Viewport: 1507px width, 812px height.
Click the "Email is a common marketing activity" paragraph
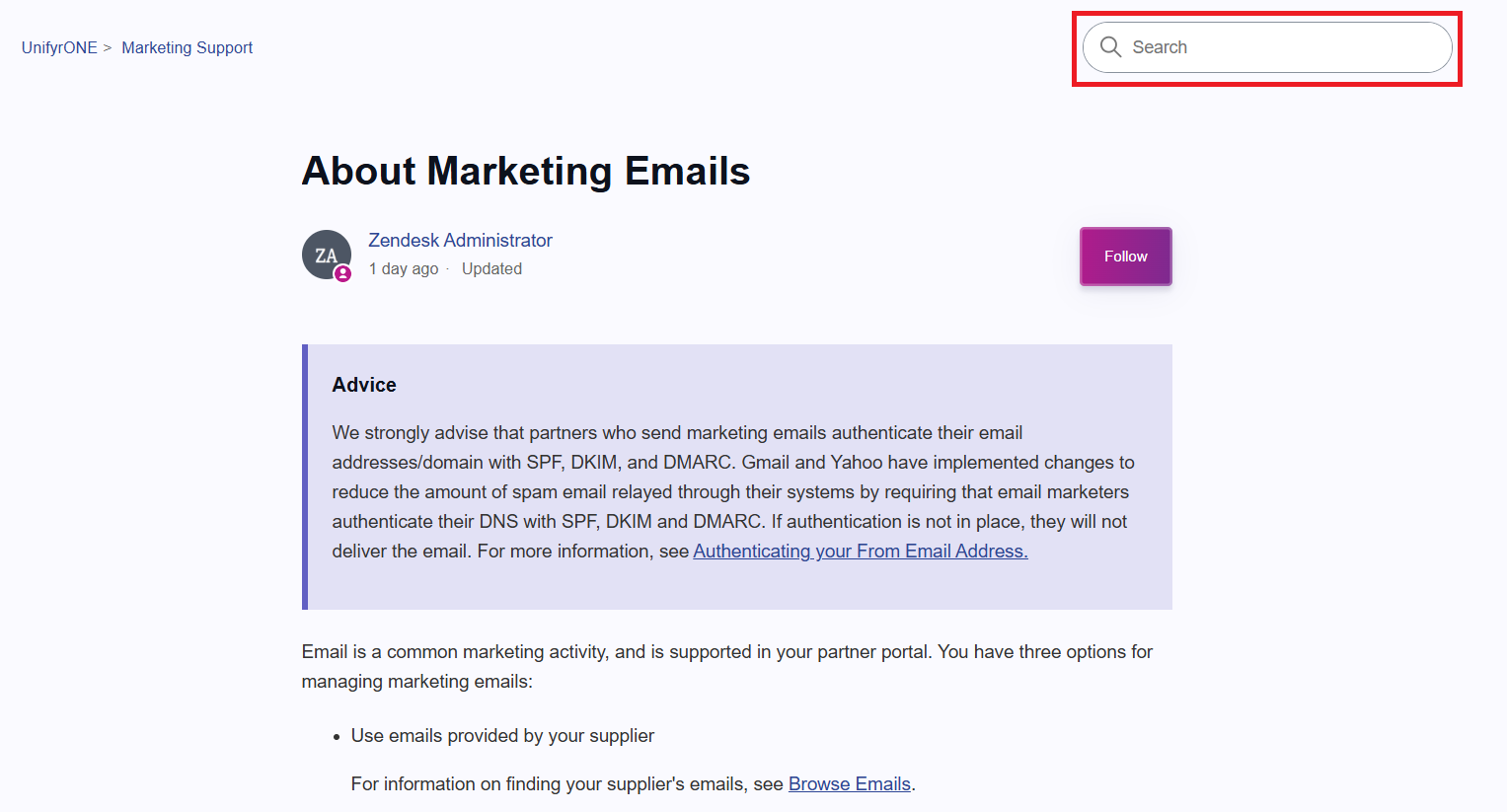[726, 666]
